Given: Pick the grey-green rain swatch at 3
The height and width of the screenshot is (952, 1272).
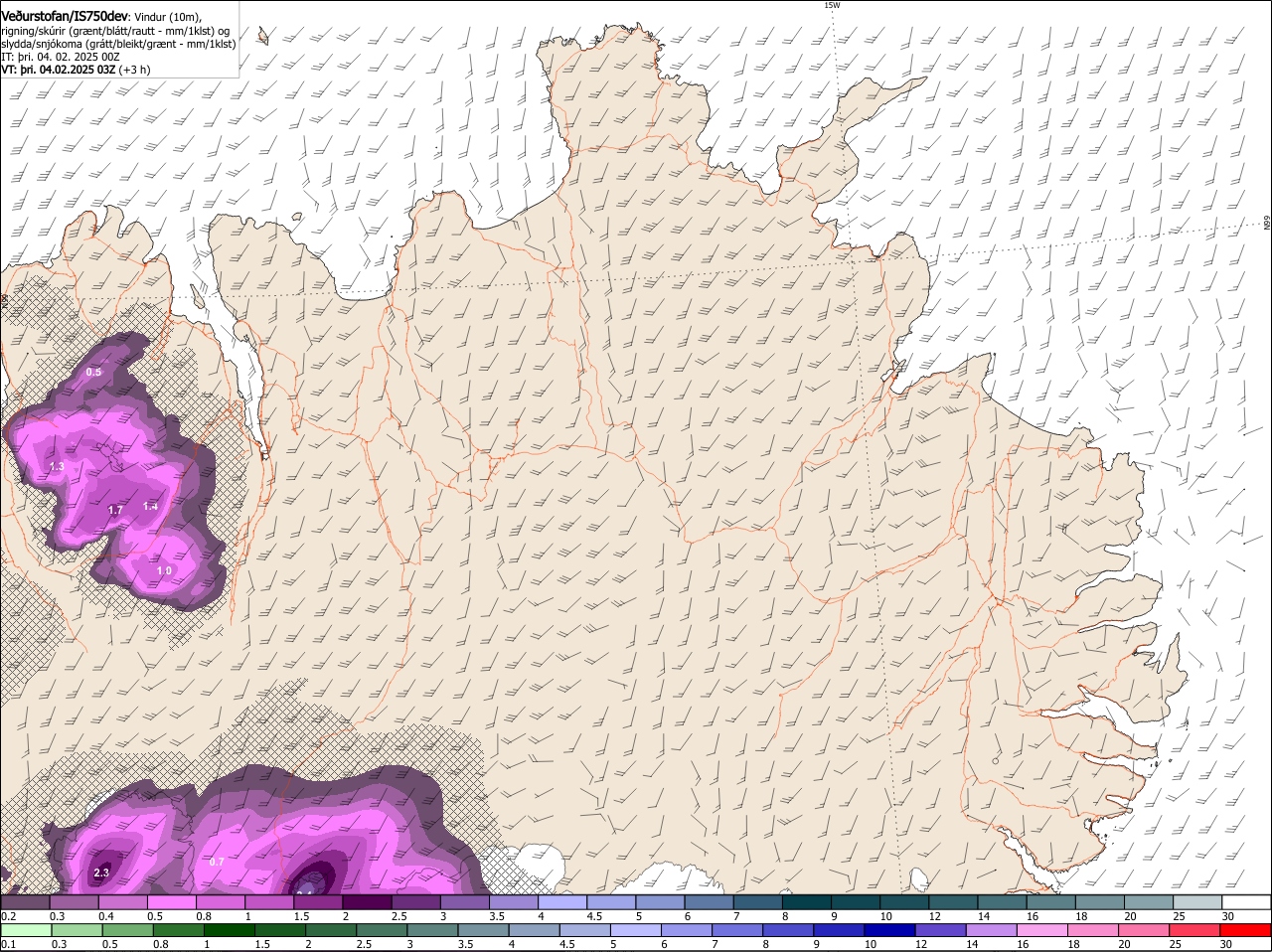Looking at the screenshot, I should [431, 931].
